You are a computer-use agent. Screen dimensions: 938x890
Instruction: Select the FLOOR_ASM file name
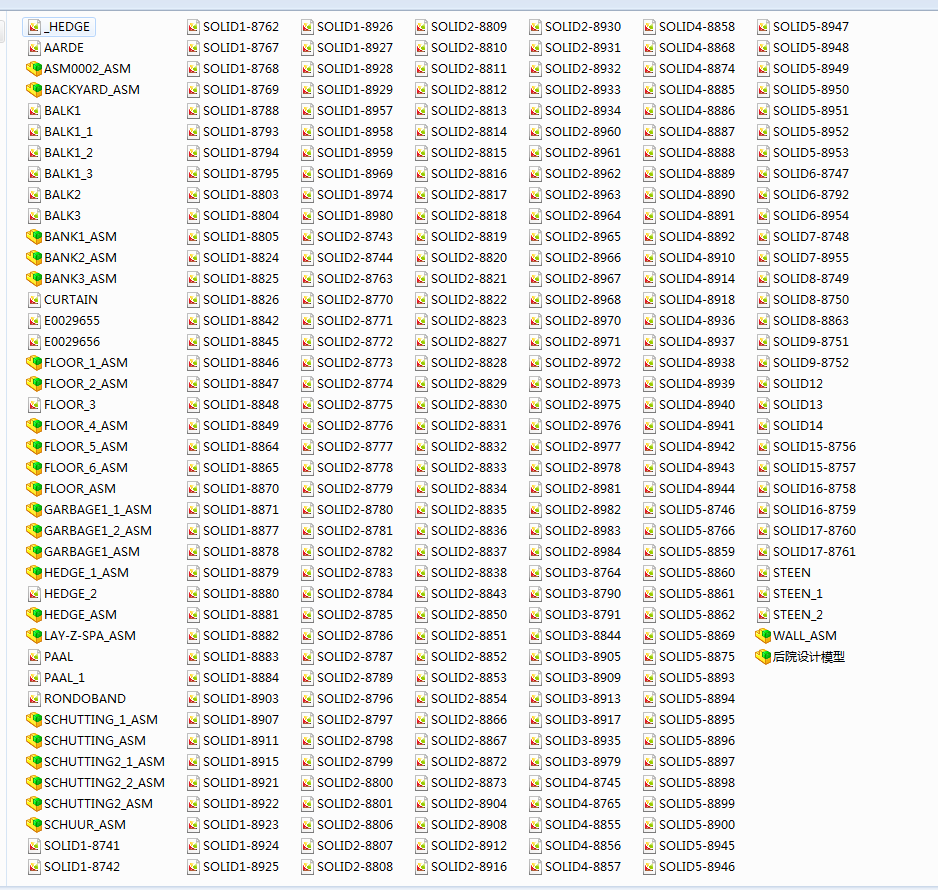[80, 489]
